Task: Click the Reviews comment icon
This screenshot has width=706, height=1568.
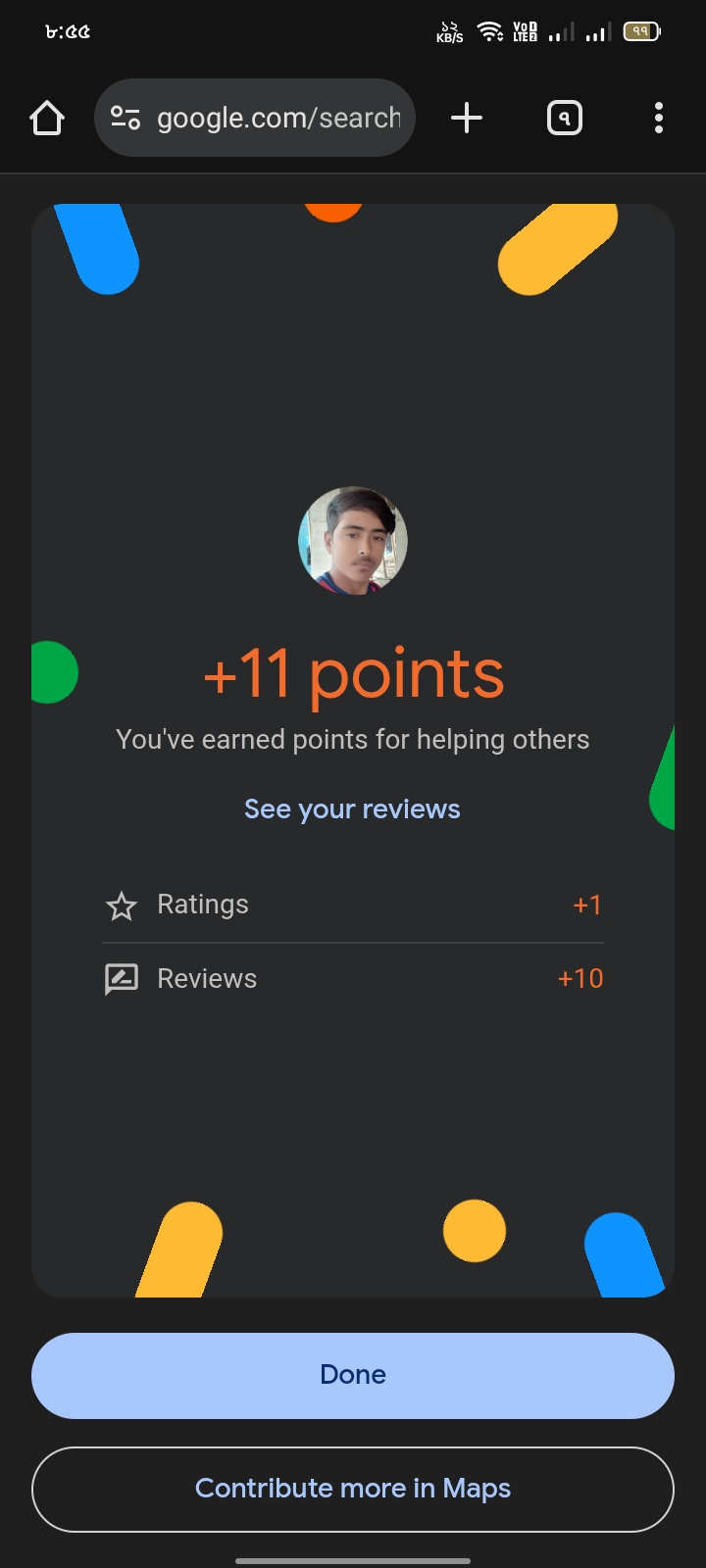Action: (x=122, y=979)
